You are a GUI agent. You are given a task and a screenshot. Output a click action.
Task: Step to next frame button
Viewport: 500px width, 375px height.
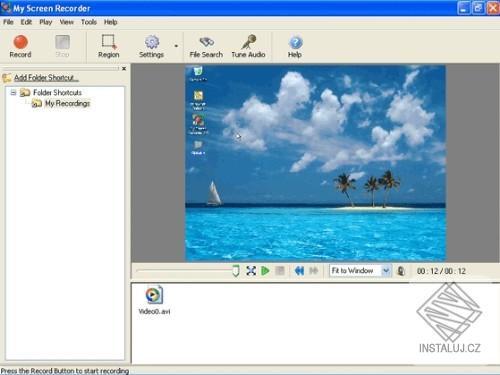click(313, 271)
